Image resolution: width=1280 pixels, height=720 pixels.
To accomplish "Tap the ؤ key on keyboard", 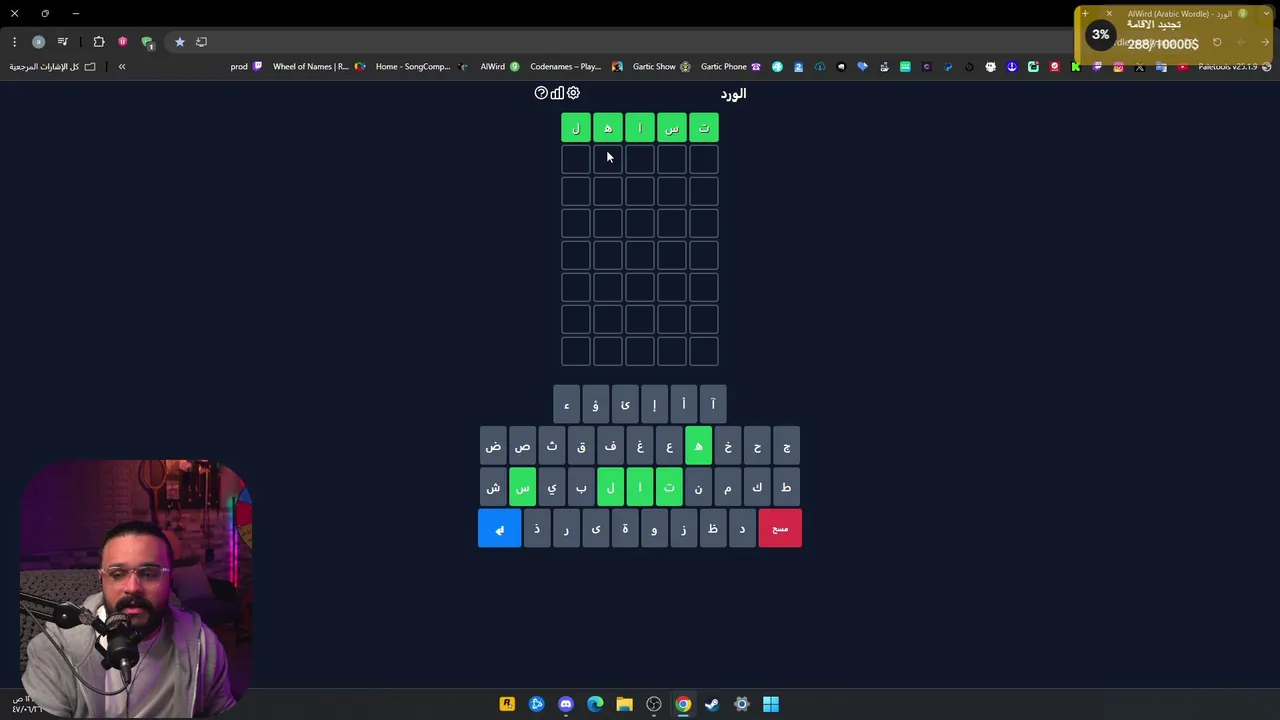I will point(595,404).
